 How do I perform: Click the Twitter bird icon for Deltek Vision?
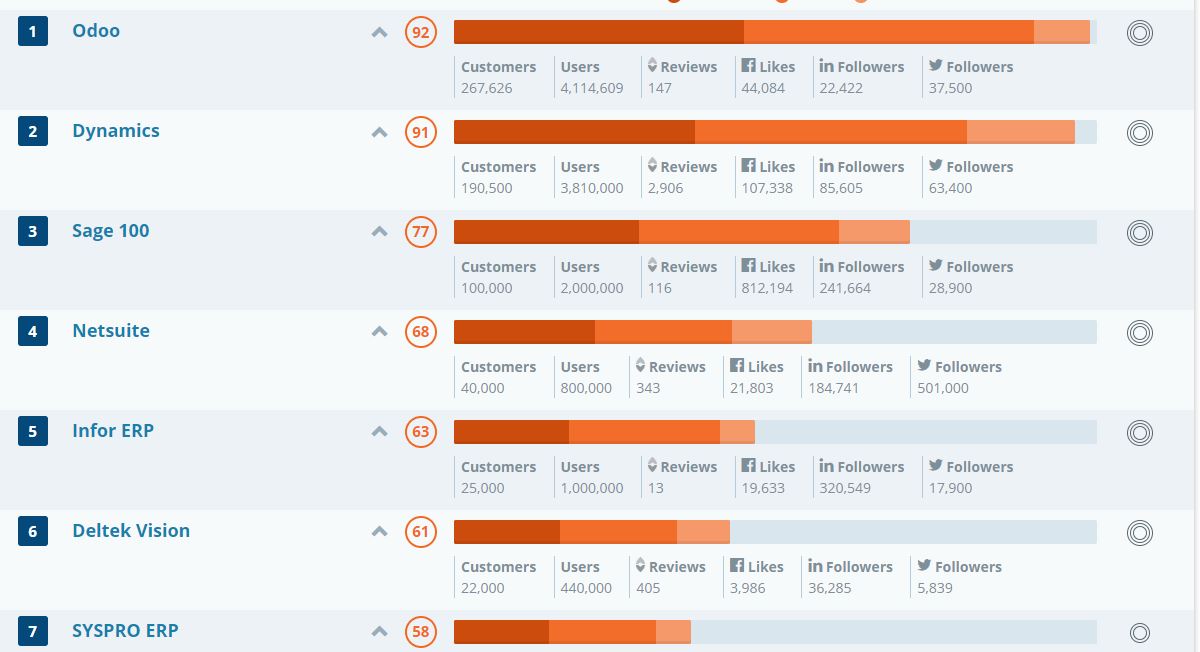924,566
